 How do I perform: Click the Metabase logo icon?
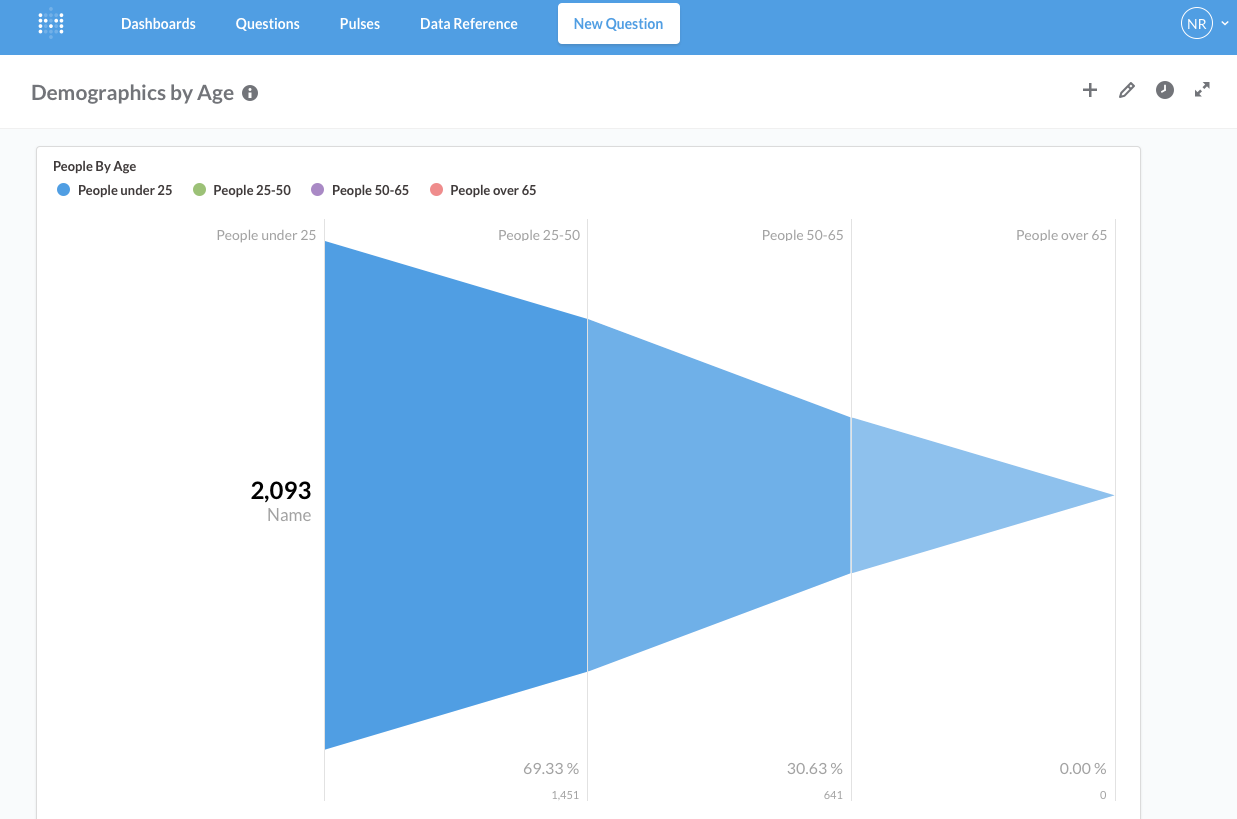(x=51, y=23)
